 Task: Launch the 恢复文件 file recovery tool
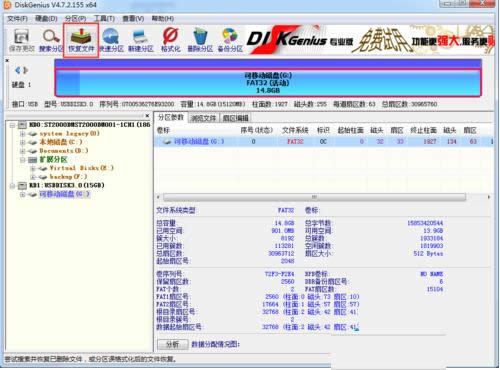tap(81, 41)
